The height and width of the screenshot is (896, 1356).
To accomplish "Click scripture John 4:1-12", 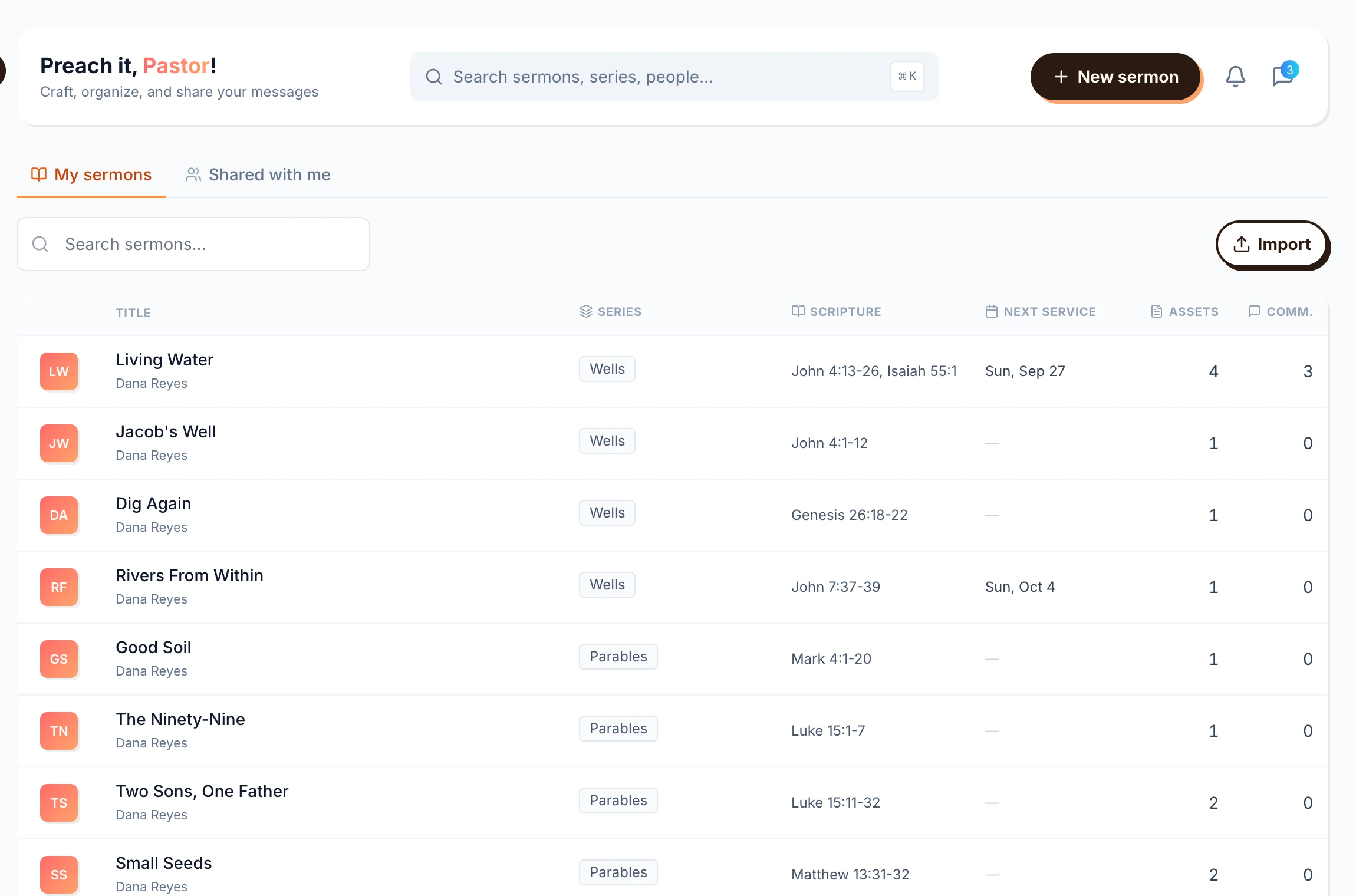I will tap(830, 443).
